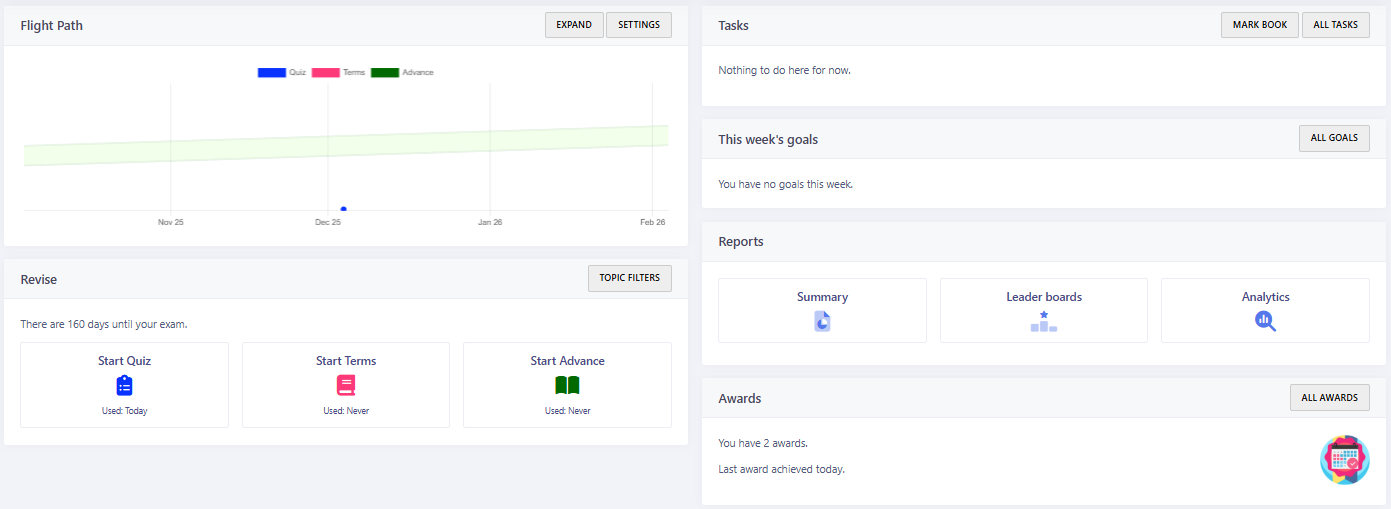Click the Start Advance card title
1391x509 pixels.
click(x=567, y=361)
